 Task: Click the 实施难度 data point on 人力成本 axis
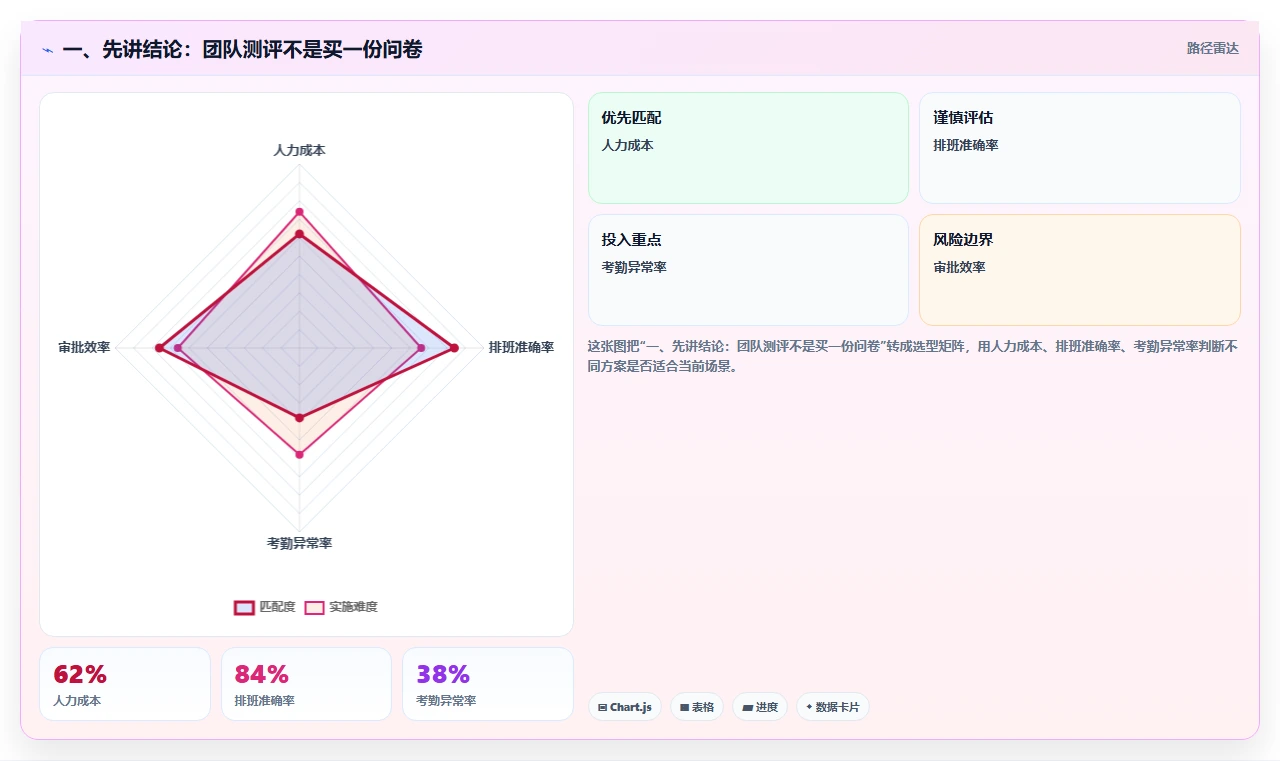click(299, 212)
